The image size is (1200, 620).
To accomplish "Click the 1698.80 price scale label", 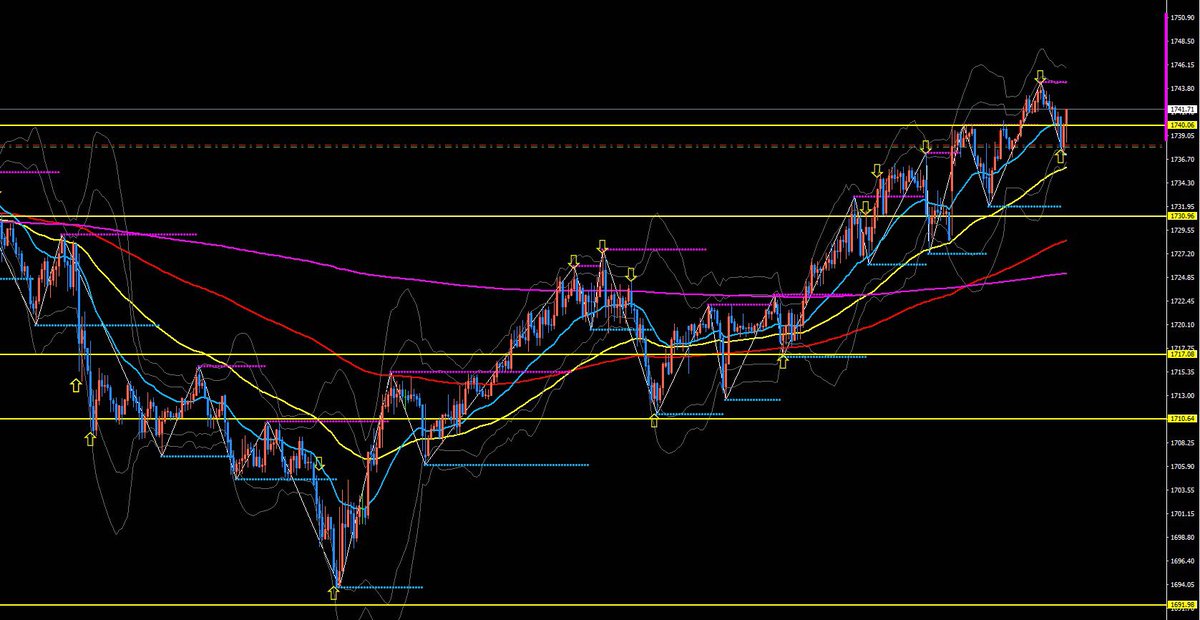I will coord(1183,538).
